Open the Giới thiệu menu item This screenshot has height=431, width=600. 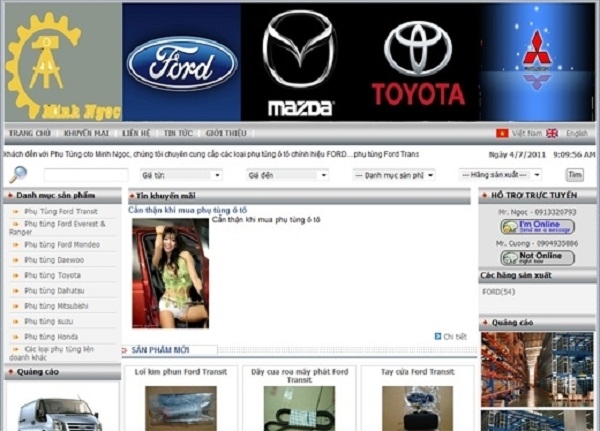click(226, 133)
